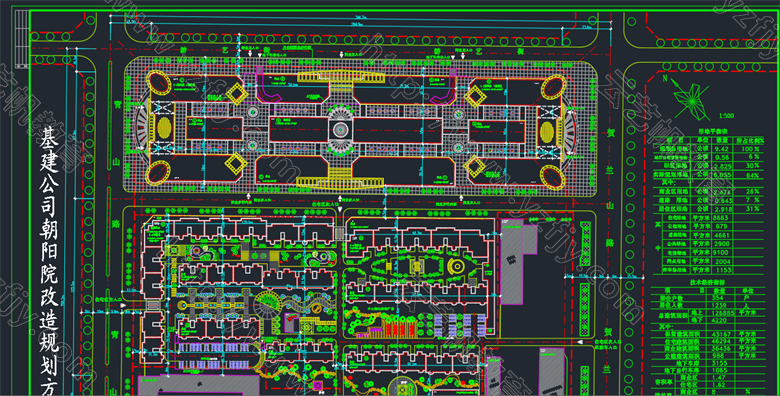The height and width of the screenshot is (396, 780).
Task: Select the yellow diamond near lower-right block
Action: 476,167
